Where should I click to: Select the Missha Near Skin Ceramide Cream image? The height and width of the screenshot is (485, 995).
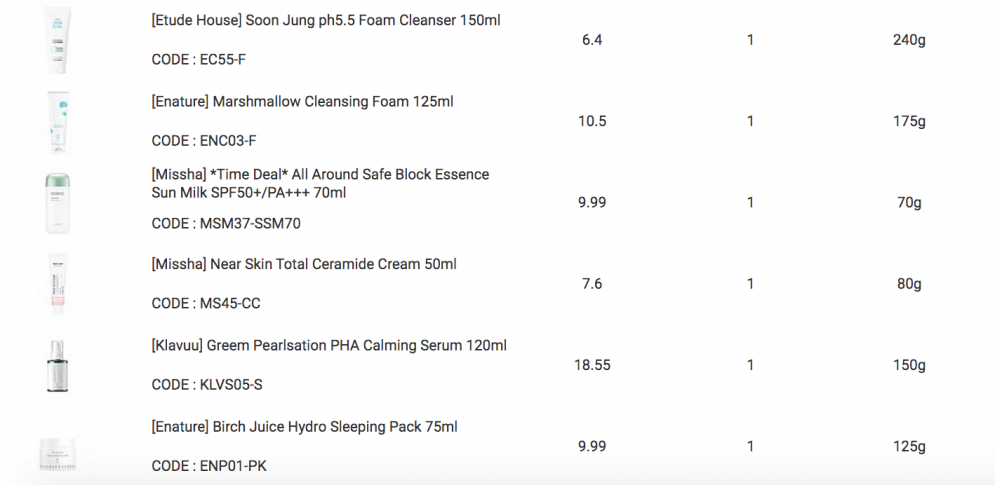point(58,284)
